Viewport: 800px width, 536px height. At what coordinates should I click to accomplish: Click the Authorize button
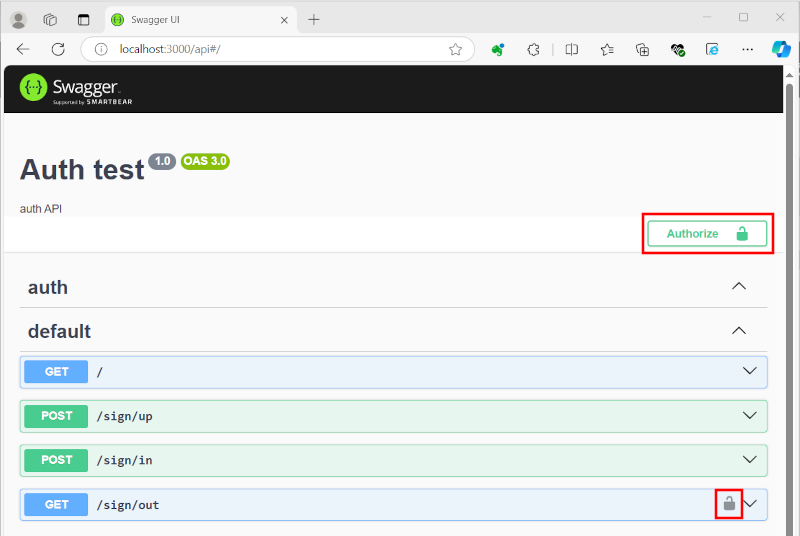707,234
